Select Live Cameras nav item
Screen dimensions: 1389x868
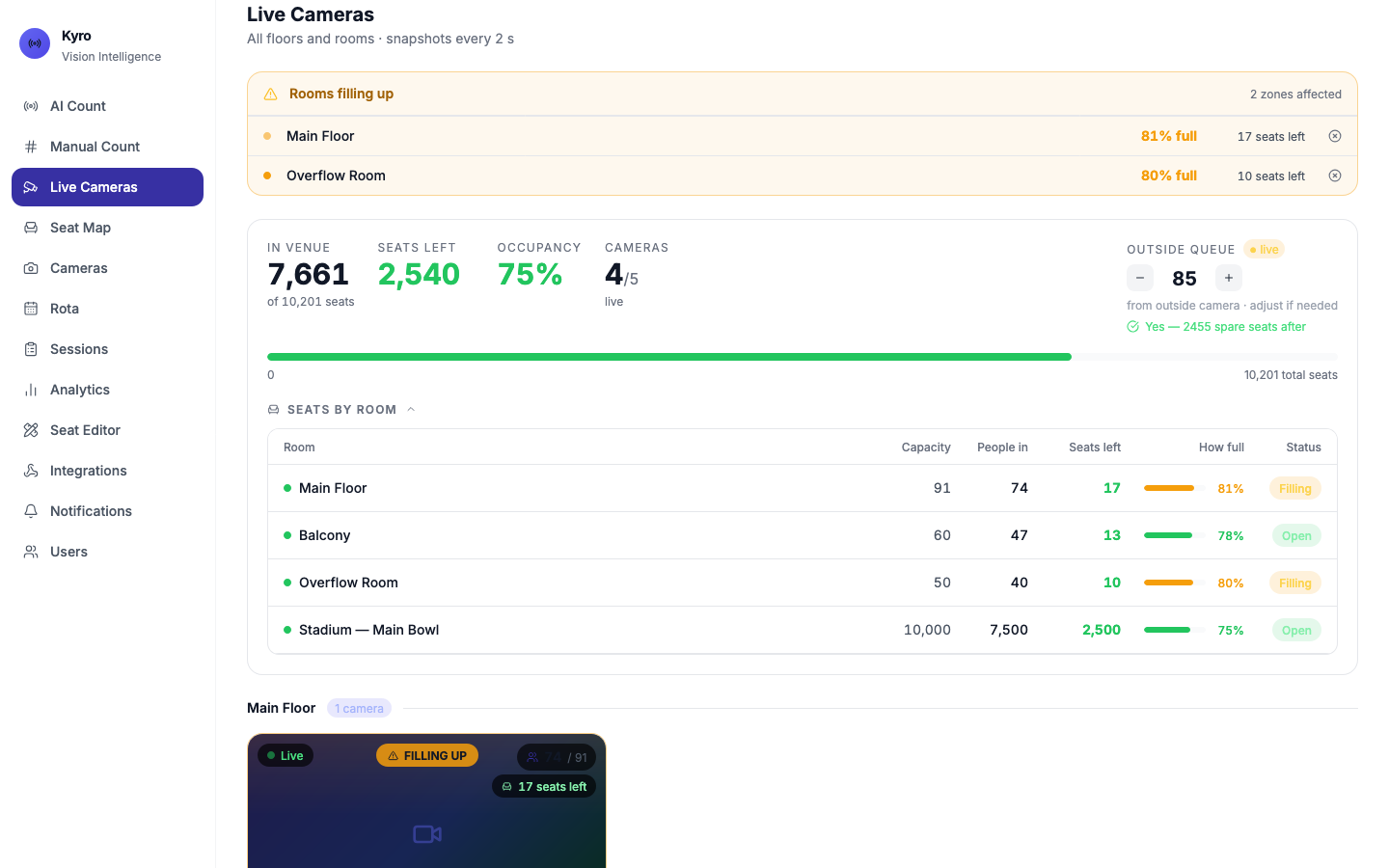(107, 187)
